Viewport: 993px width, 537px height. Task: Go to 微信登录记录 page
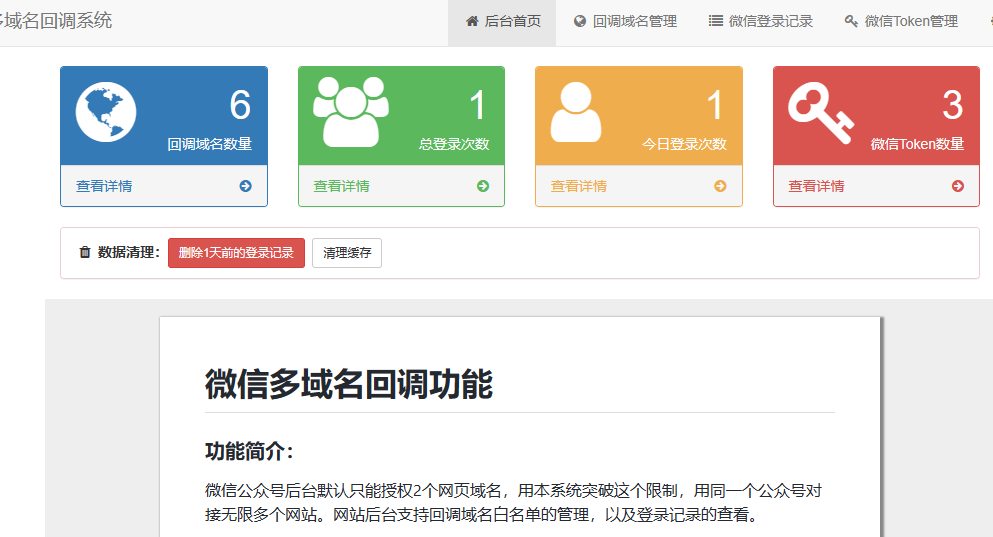tap(760, 21)
